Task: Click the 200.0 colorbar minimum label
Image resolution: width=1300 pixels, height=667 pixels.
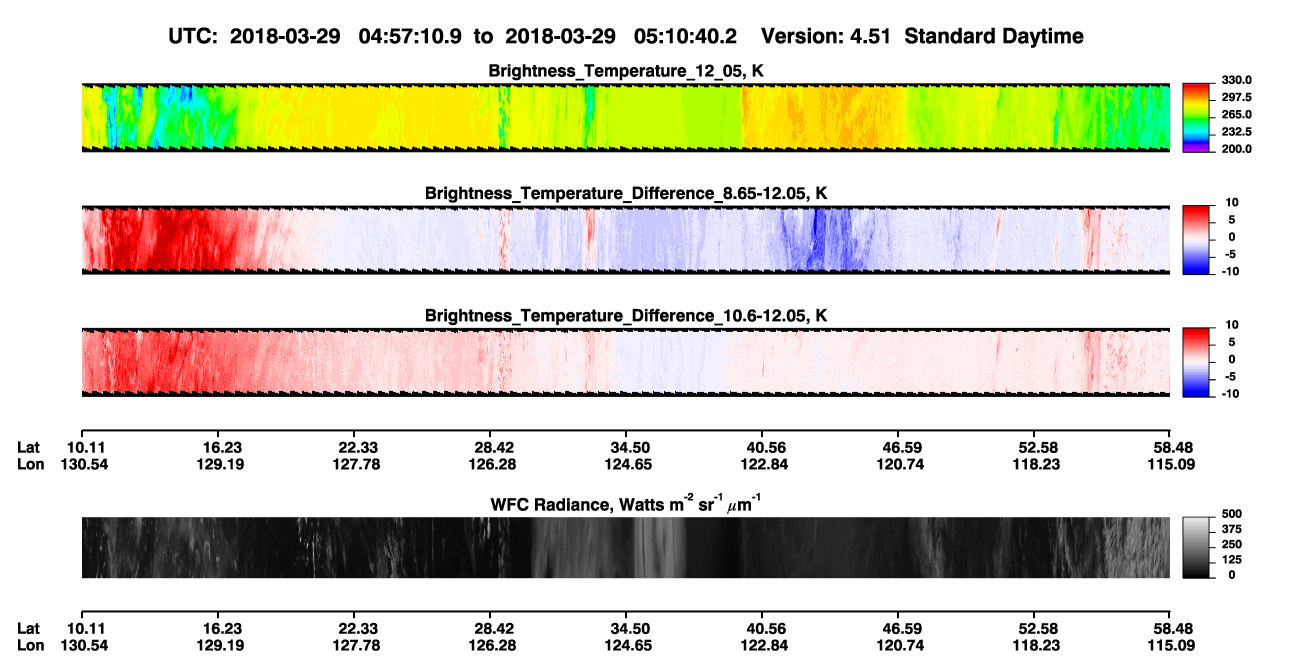Action: click(x=1237, y=149)
